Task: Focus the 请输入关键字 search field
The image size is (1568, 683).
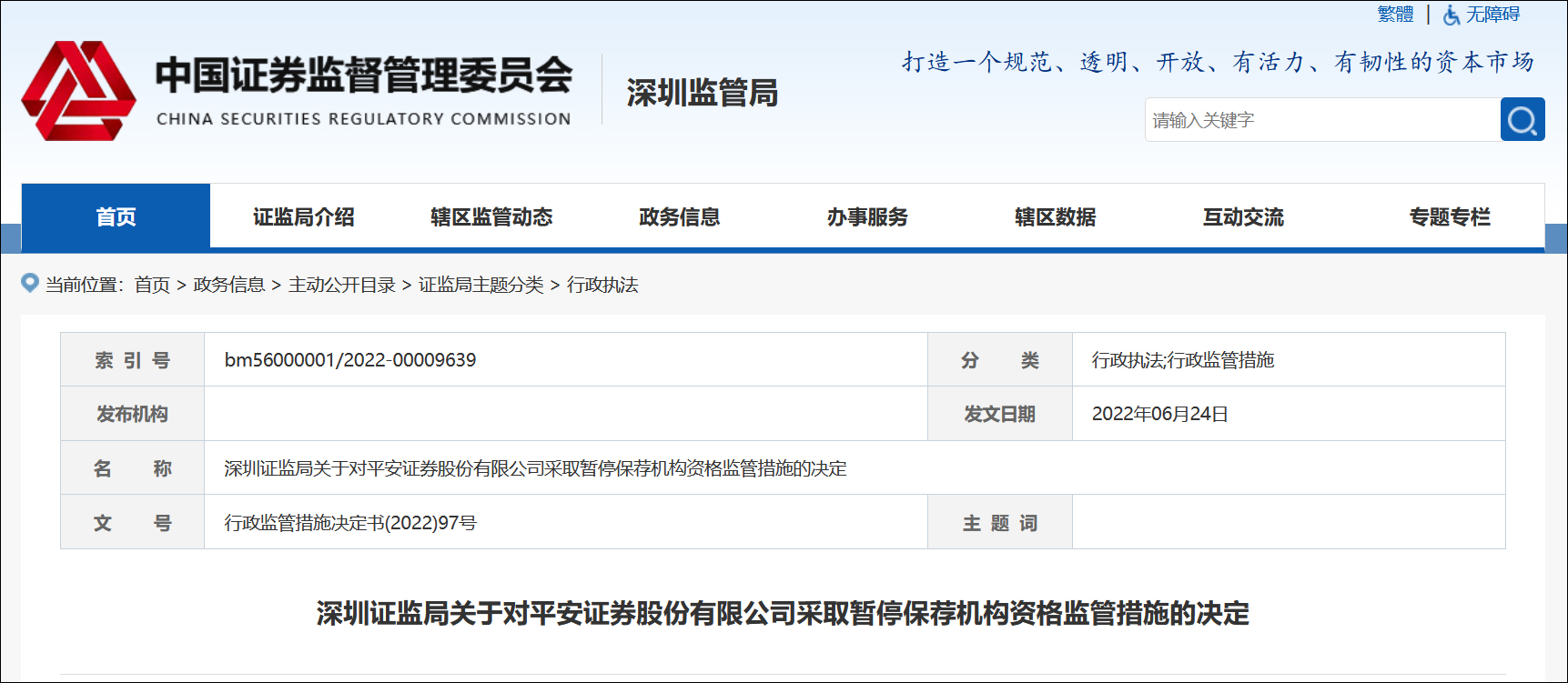Action: point(1322,119)
